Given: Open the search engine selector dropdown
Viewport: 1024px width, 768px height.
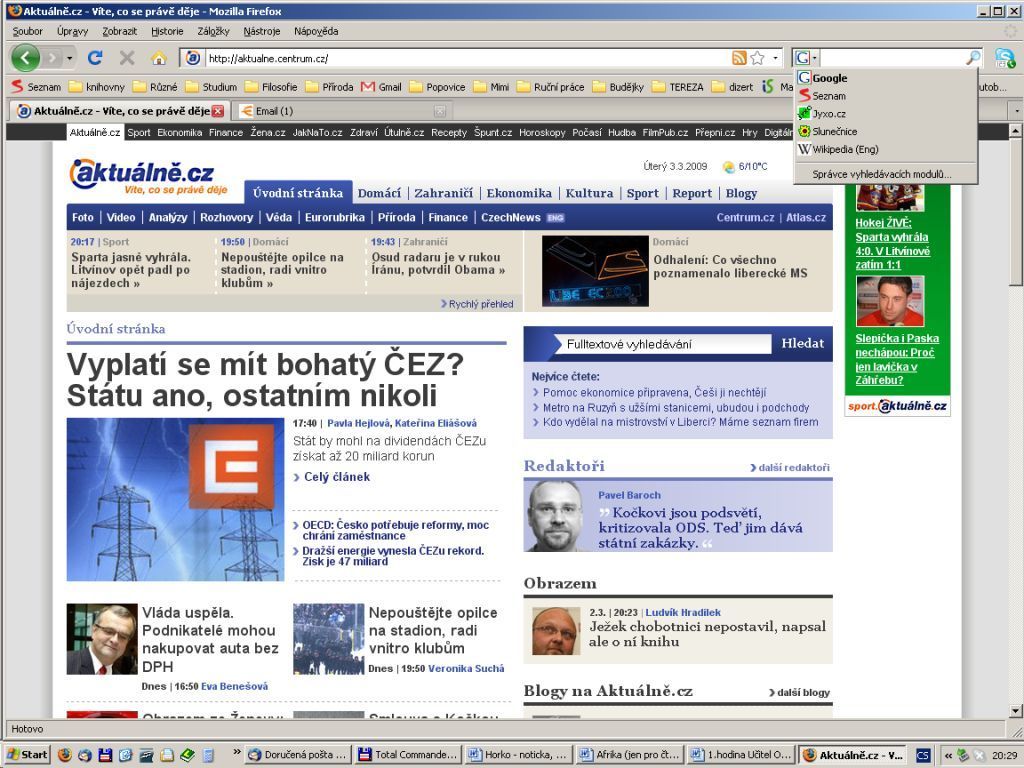Looking at the screenshot, I should (x=807, y=58).
